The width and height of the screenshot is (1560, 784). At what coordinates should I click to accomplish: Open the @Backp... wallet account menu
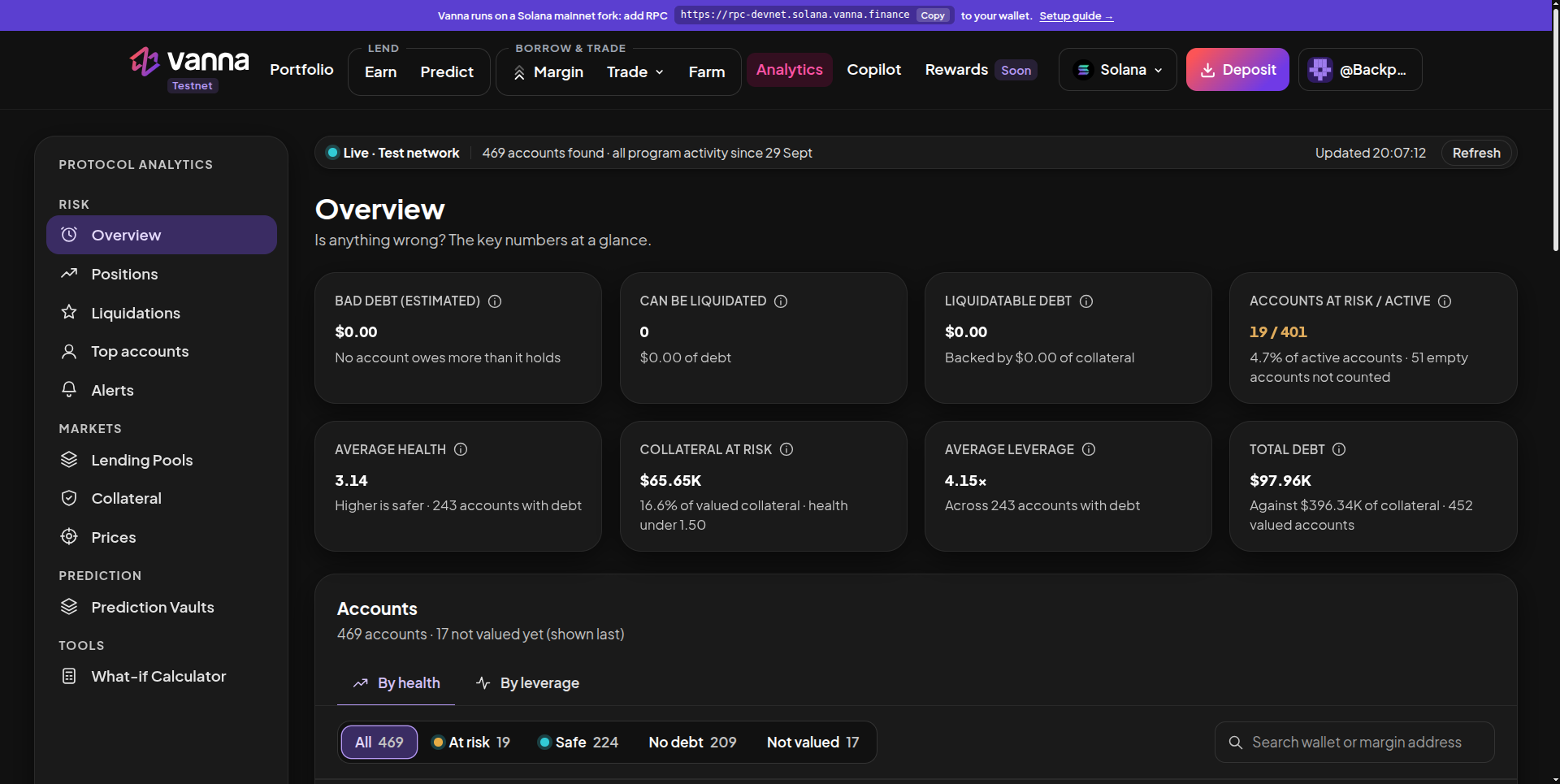point(1359,70)
